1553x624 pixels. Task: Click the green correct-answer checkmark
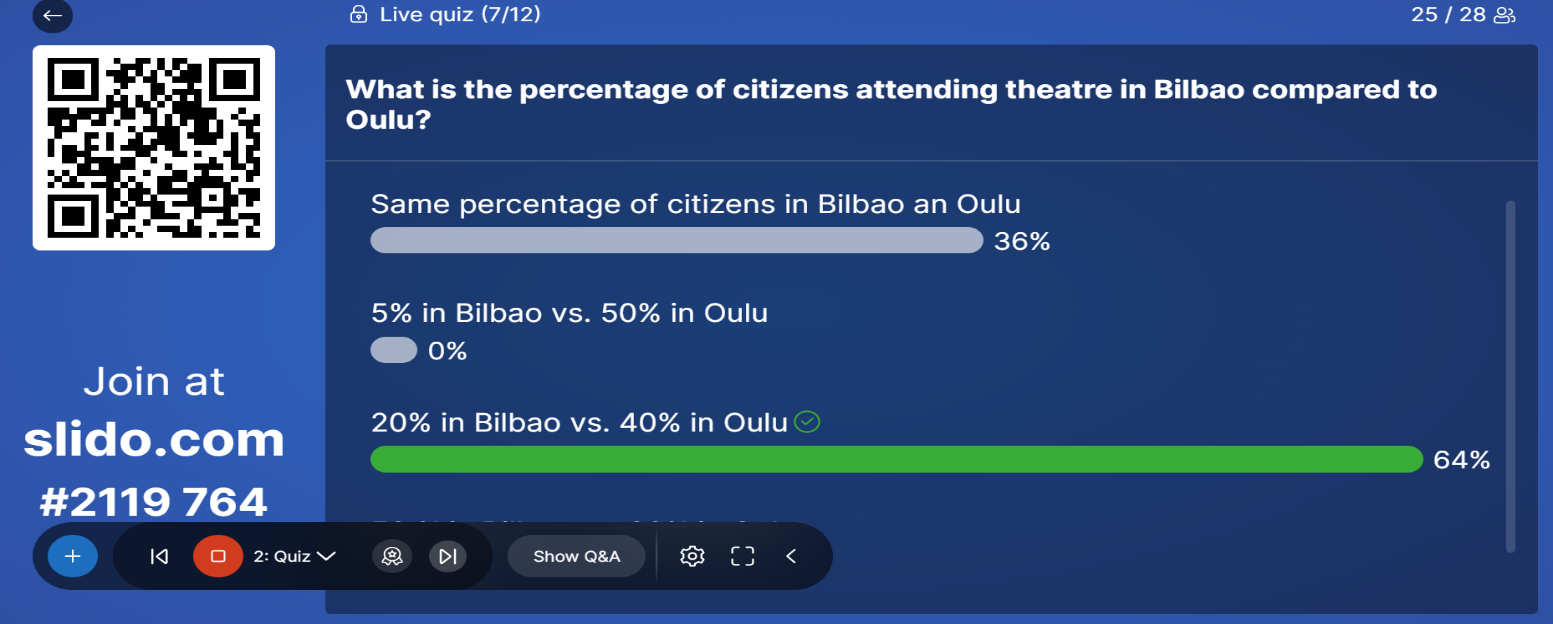[807, 423]
